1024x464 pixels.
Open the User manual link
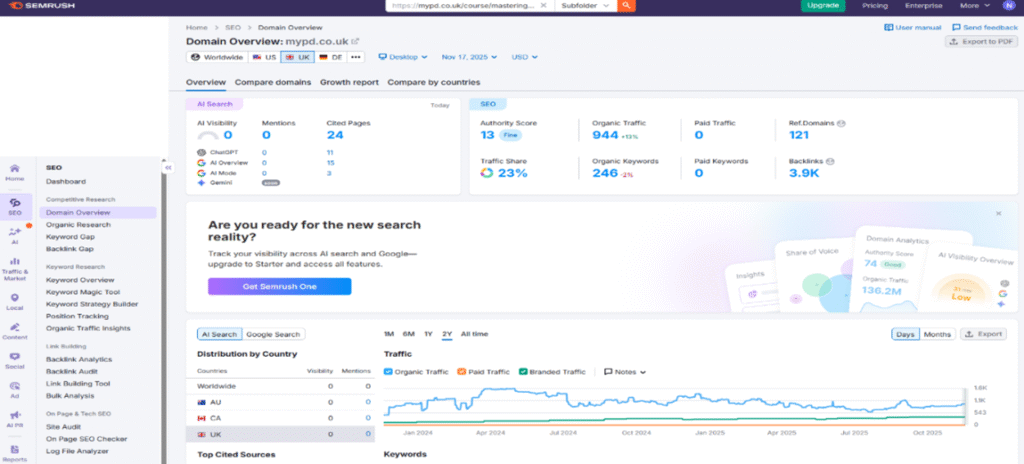(912, 27)
